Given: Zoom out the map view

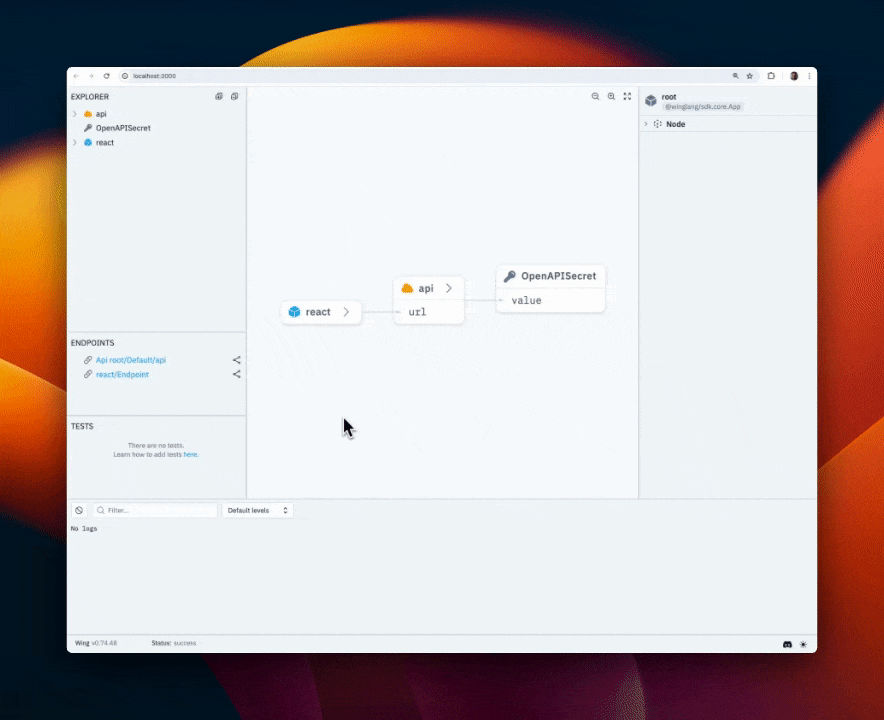Looking at the screenshot, I should (x=595, y=96).
